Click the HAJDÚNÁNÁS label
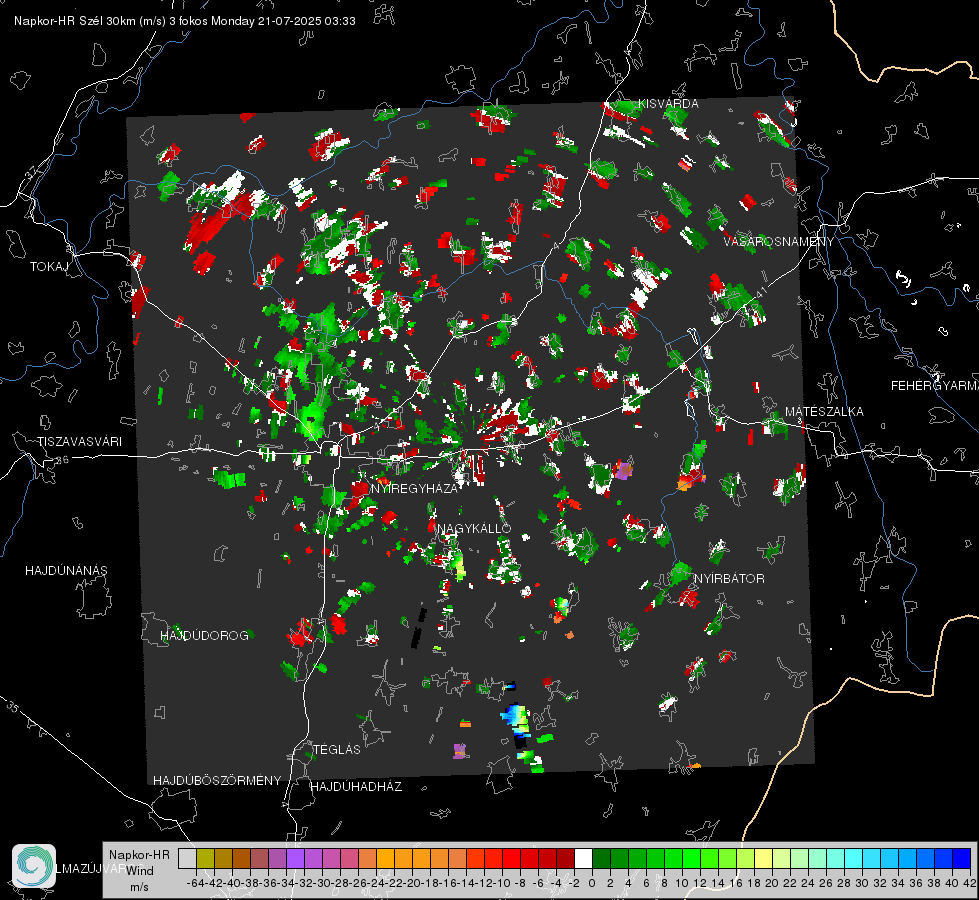 66,570
